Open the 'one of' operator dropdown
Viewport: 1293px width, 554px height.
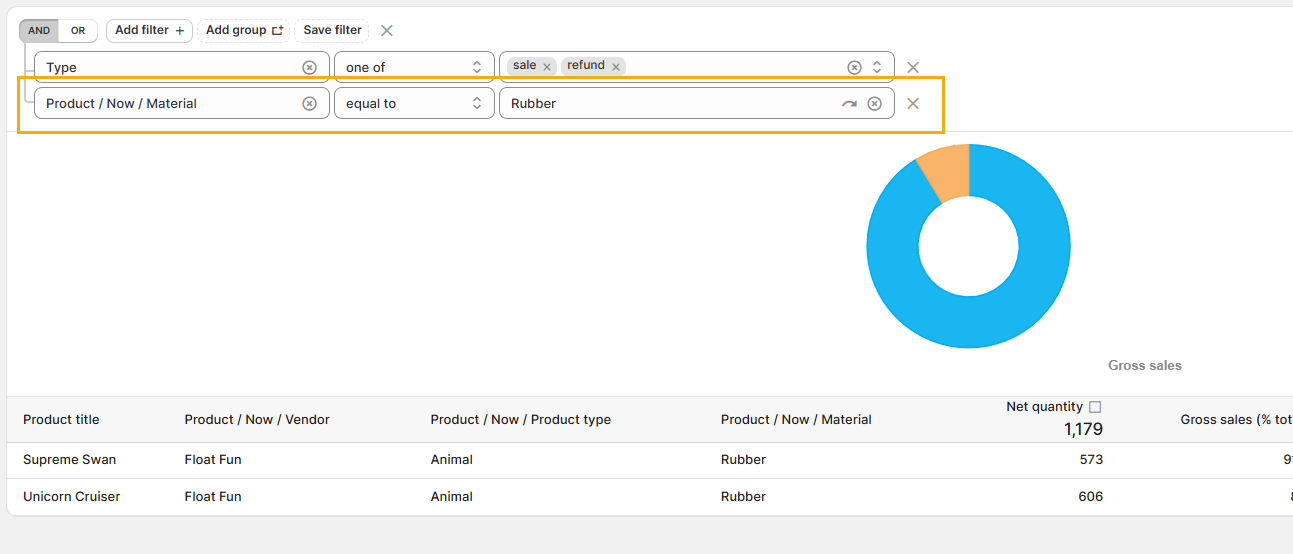[414, 67]
